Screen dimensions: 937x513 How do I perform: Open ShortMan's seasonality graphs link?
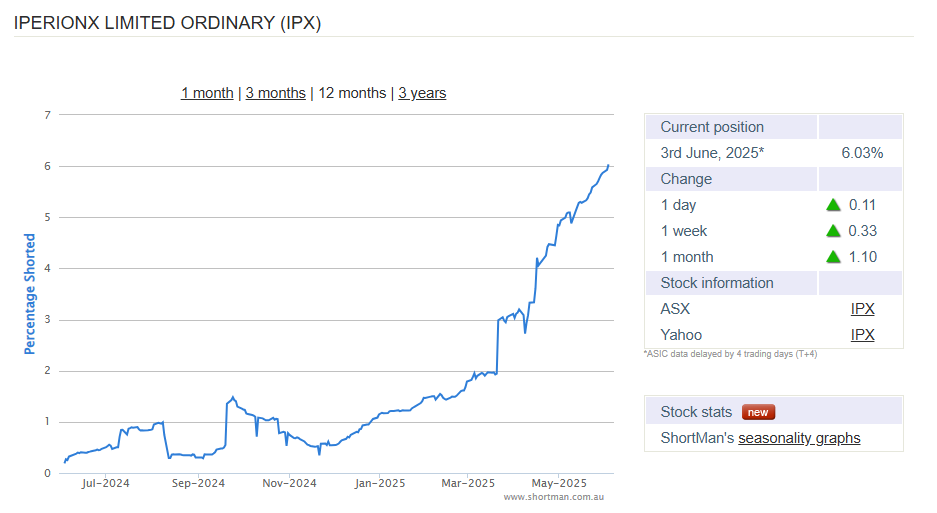[x=799, y=438]
